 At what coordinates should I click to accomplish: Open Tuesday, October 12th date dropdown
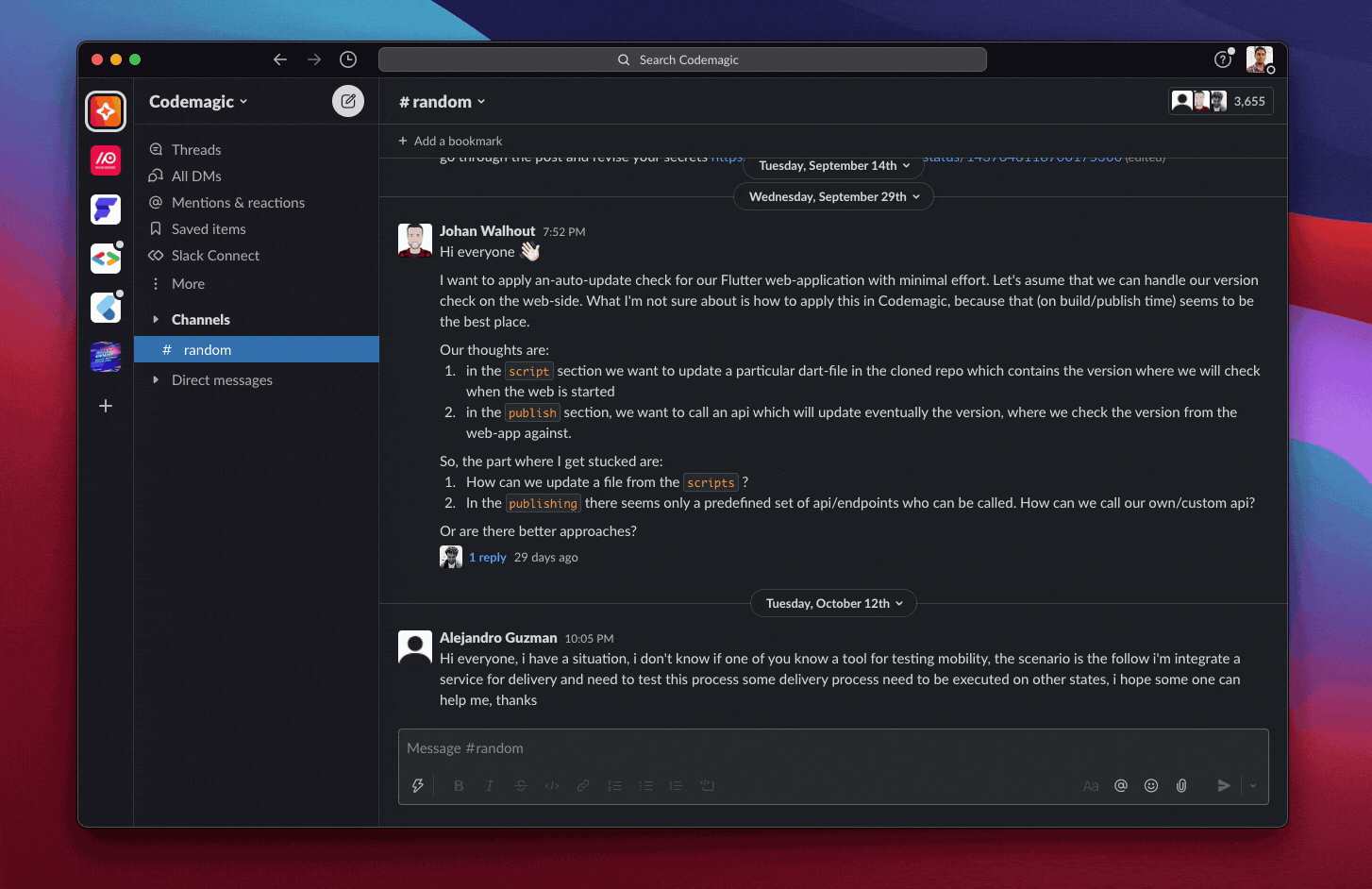[834, 603]
